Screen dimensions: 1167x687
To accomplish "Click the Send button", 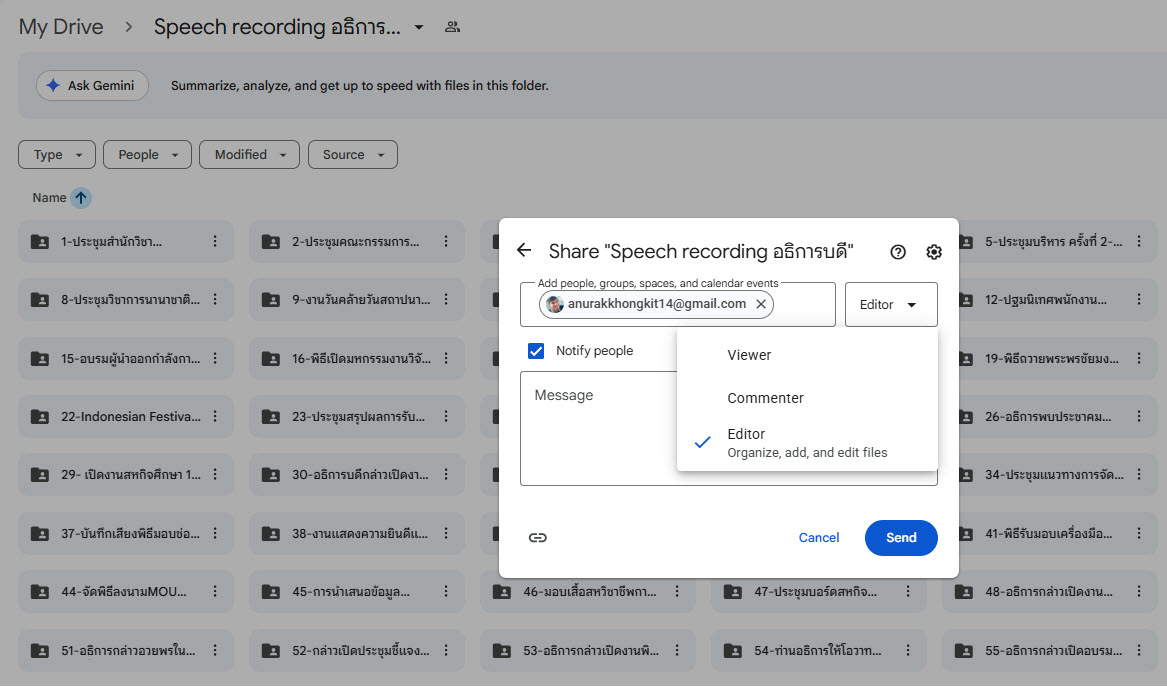I will pos(901,537).
